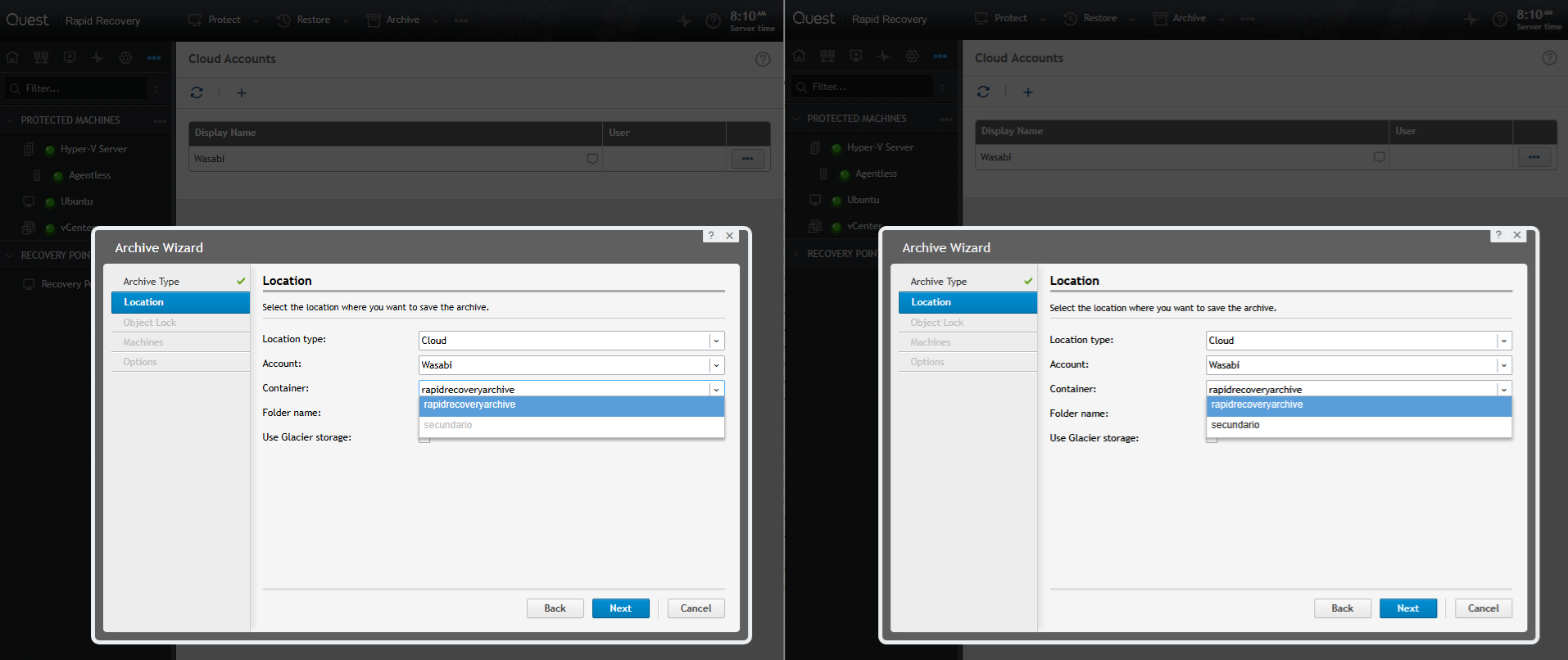Click Cancel in the right Archive Wizard
Screen dimensions: 1568x660
coord(1483,608)
